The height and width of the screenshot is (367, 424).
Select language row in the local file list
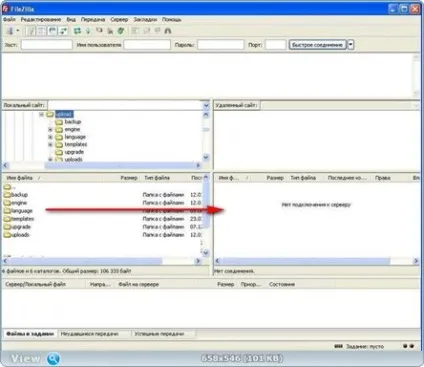pyautogui.click(x=103, y=211)
